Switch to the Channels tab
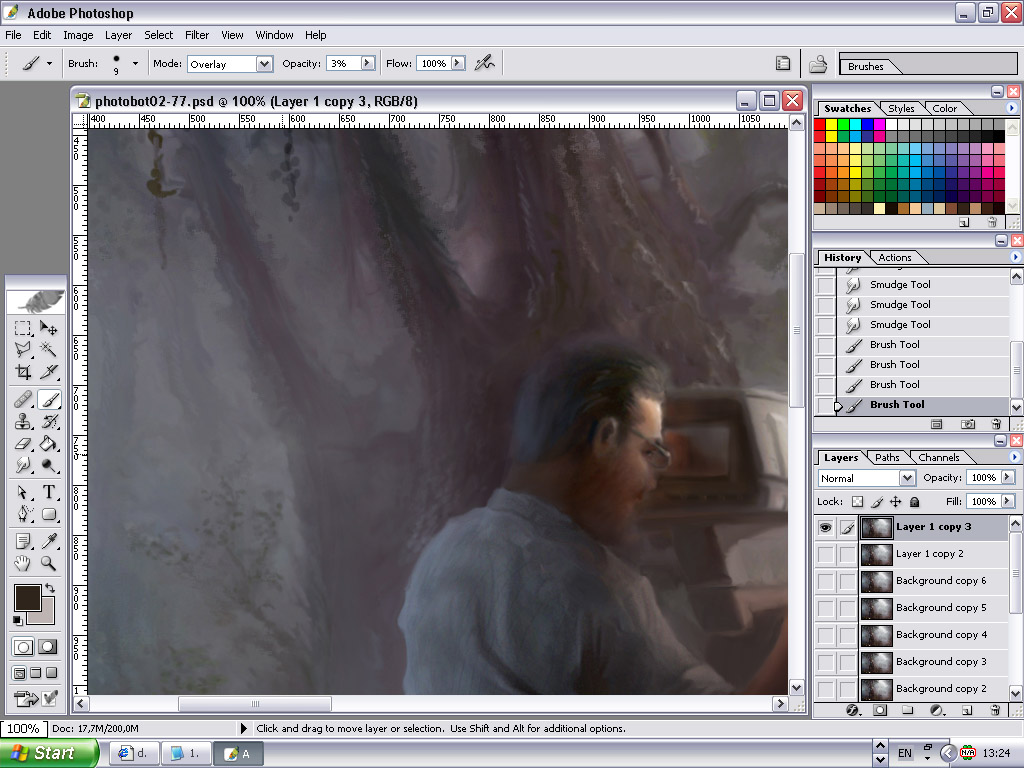This screenshot has width=1024, height=768. pos(938,458)
